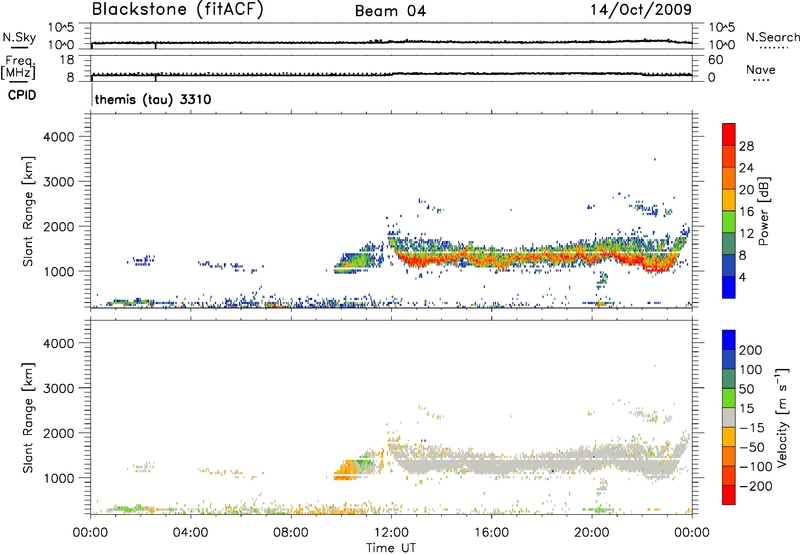Select the "N.Sky" legend label
This screenshot has width=800, height=554.
[x=19, y=37]
